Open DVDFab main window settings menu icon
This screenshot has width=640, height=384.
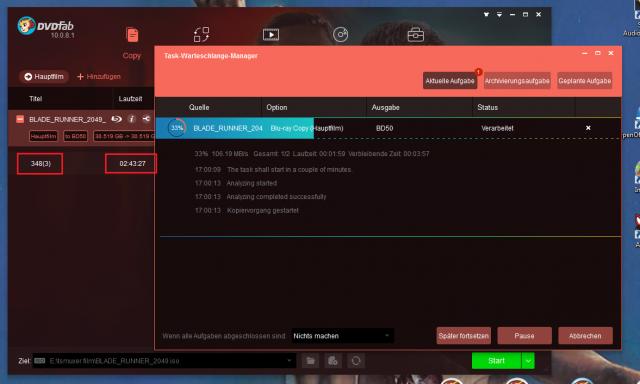click(486, 14)
